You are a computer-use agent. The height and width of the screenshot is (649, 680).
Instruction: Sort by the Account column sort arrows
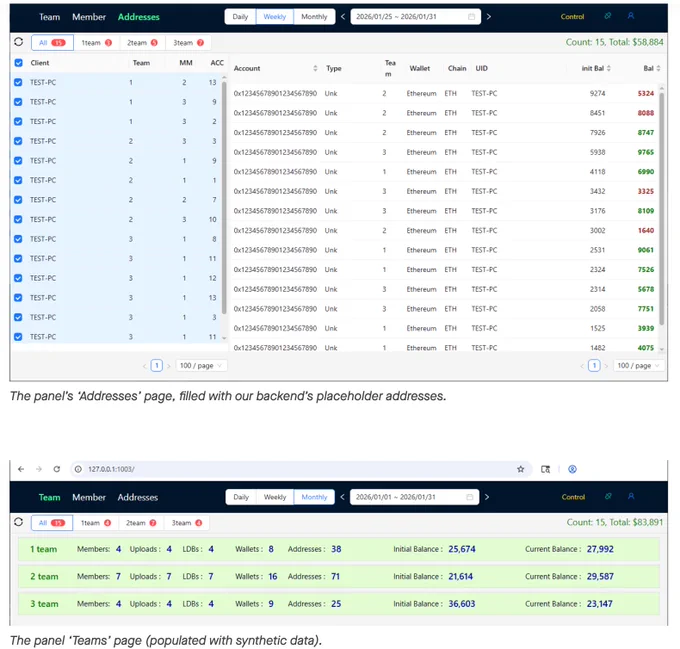[315, 68]
